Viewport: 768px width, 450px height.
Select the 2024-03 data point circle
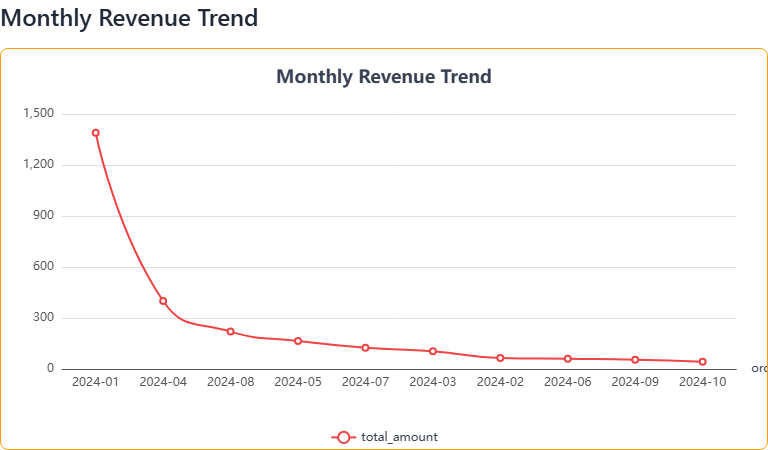(x=433, y=351)
